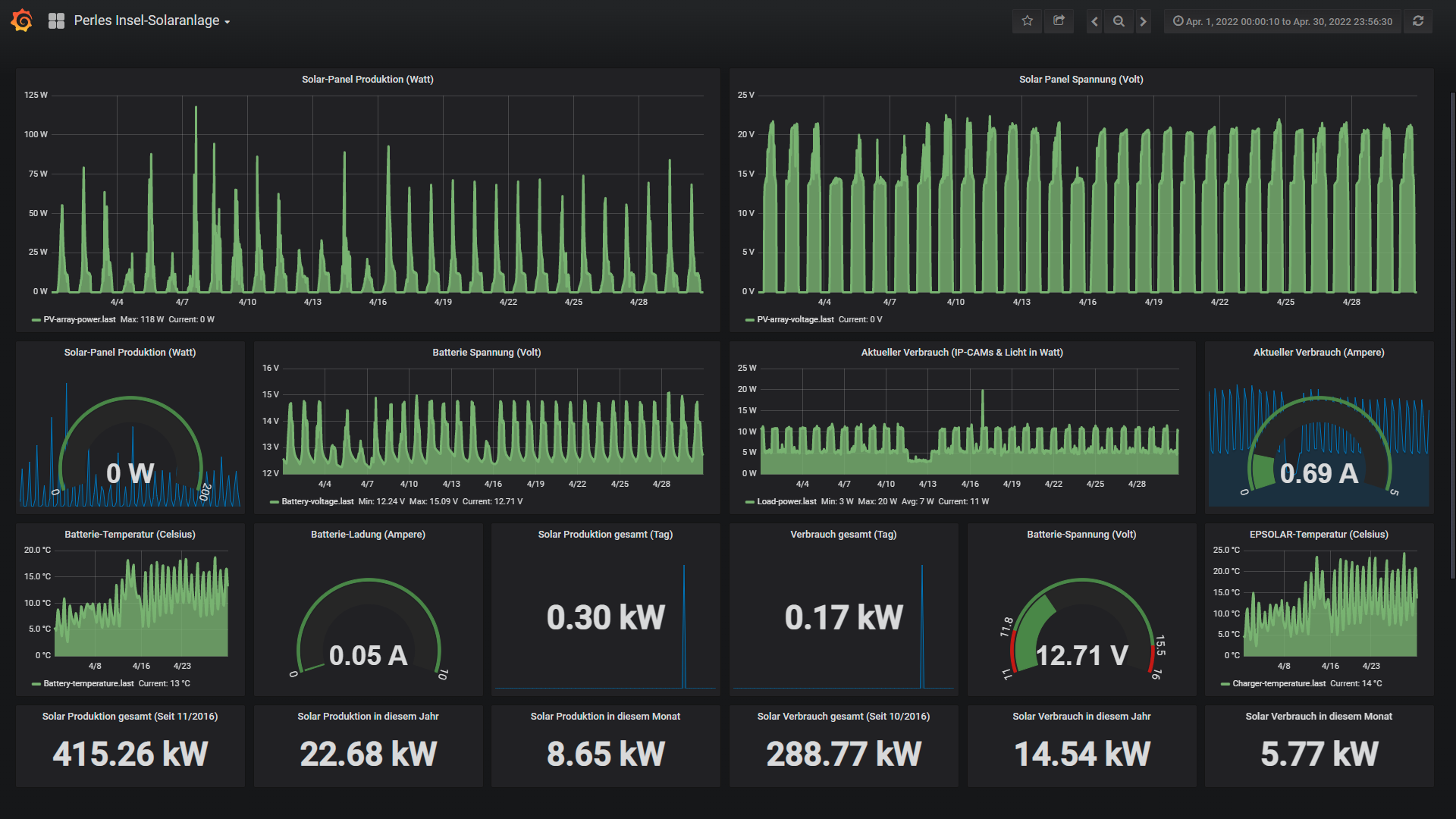Click the Battery-temperature.last legend label
The height and width of the screenshot is (819, 1456).
[88, 683]
